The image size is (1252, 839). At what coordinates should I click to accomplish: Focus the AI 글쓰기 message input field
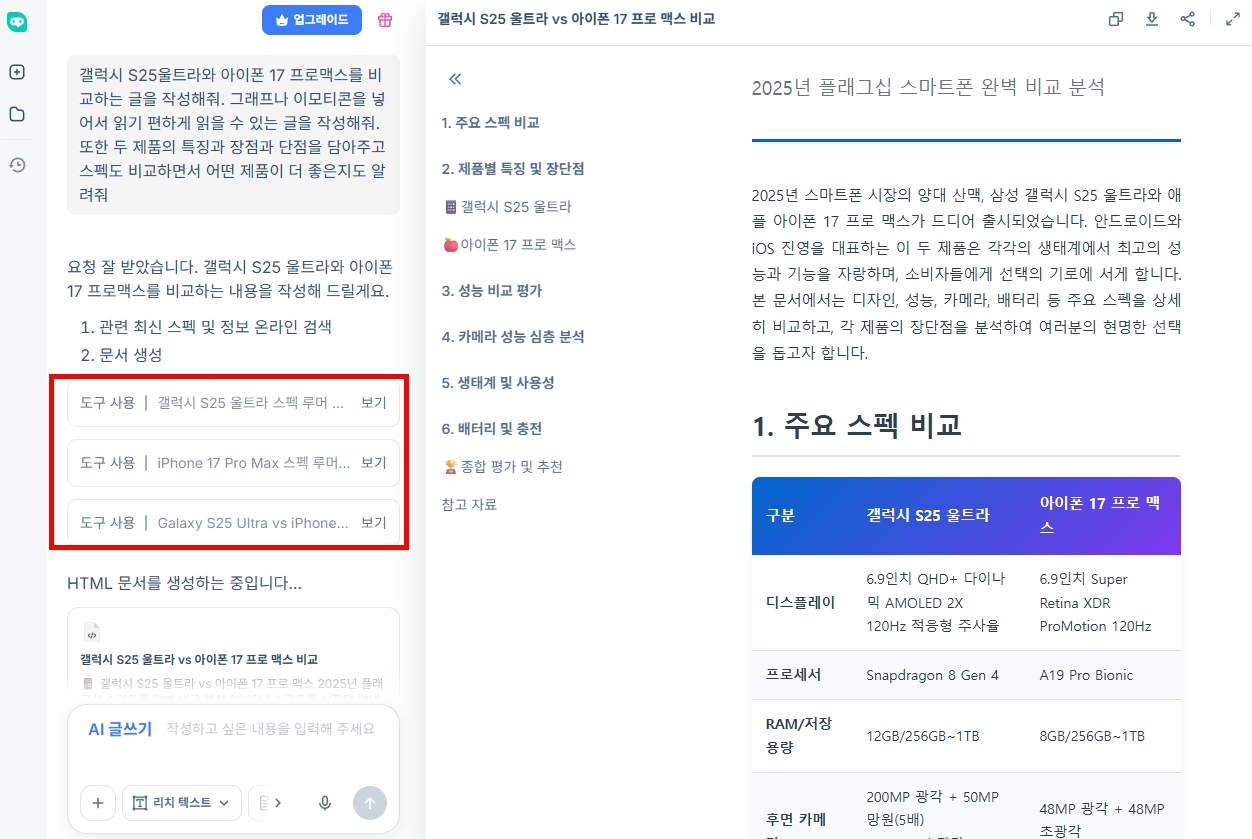coord(270,729)
